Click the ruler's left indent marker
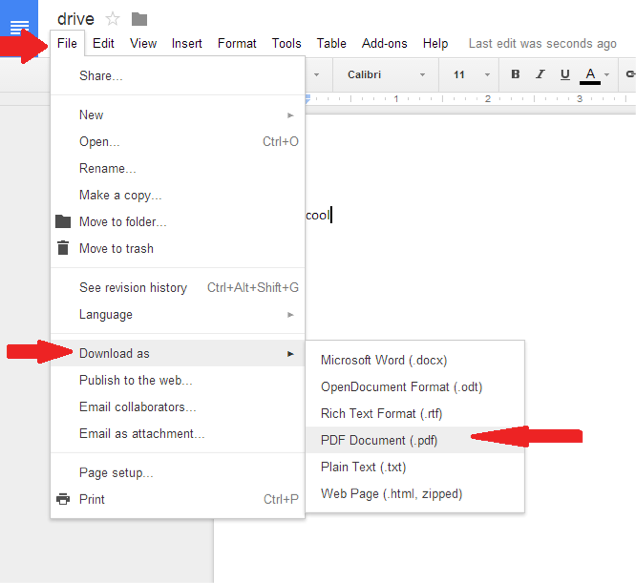This screenshot has height=583, width=636. coord(308,98)
